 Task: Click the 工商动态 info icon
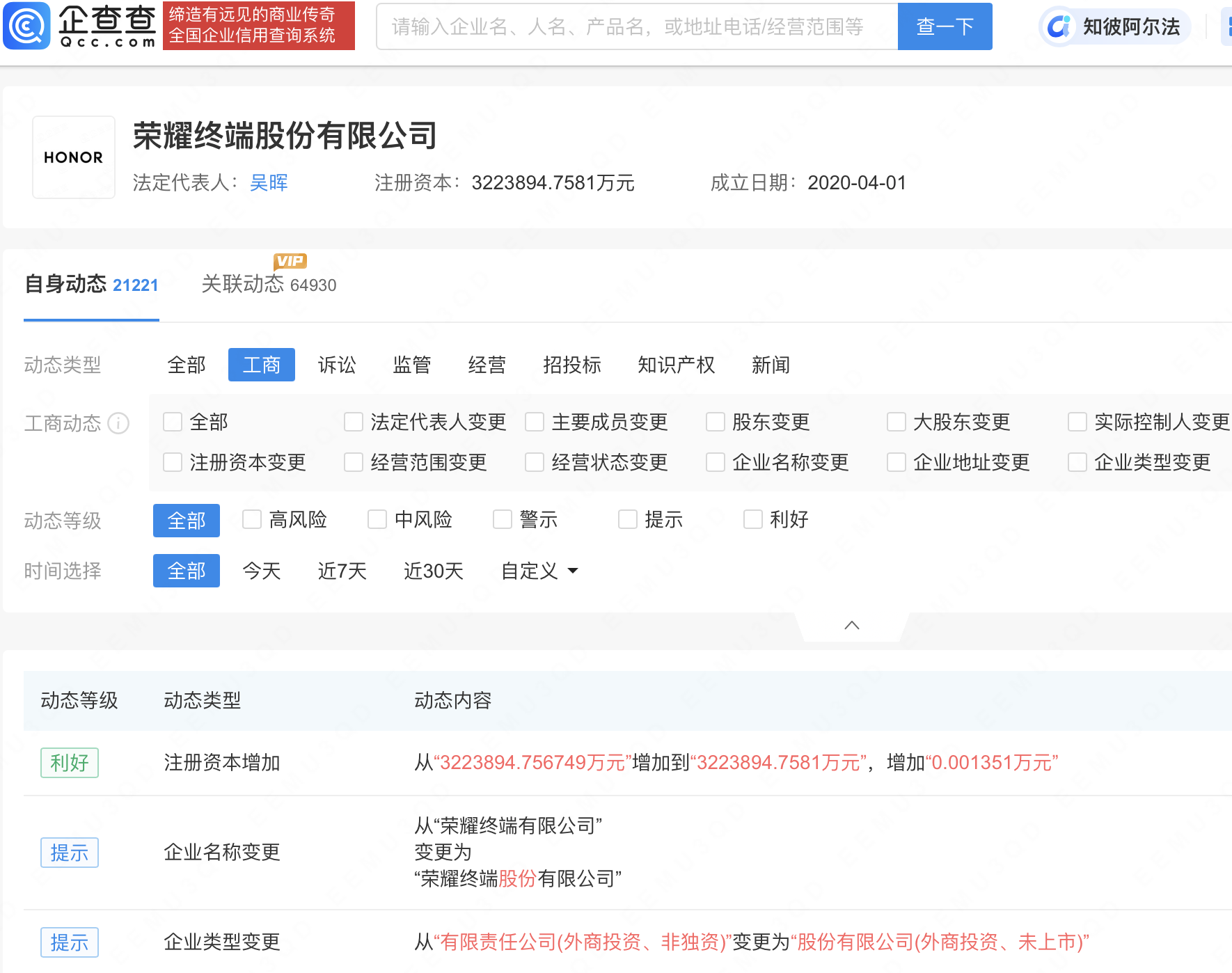coord(118,423)
